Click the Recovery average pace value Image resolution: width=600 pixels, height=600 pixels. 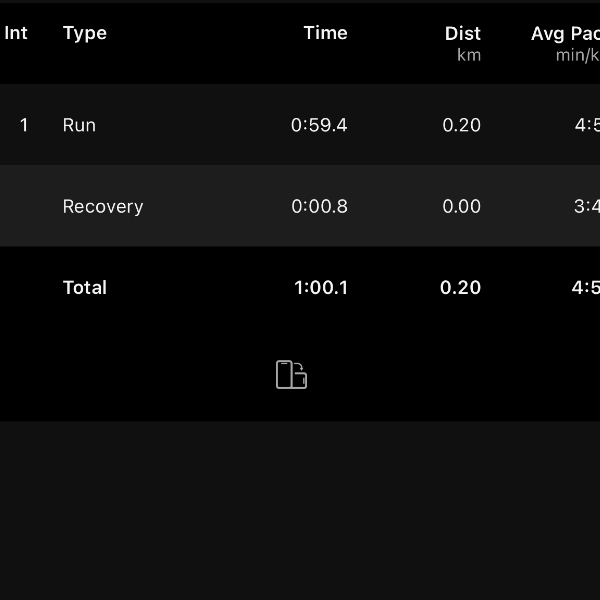click(587, 206)
